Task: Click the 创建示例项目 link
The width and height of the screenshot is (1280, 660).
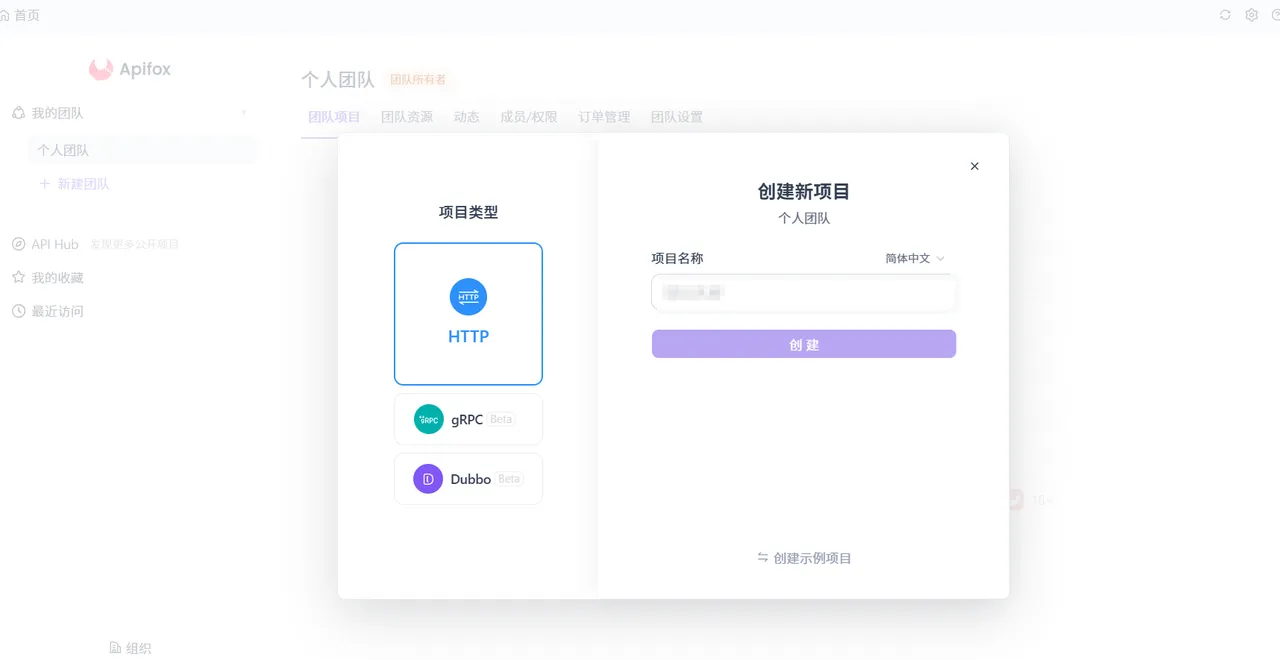Action: (812, 558)
